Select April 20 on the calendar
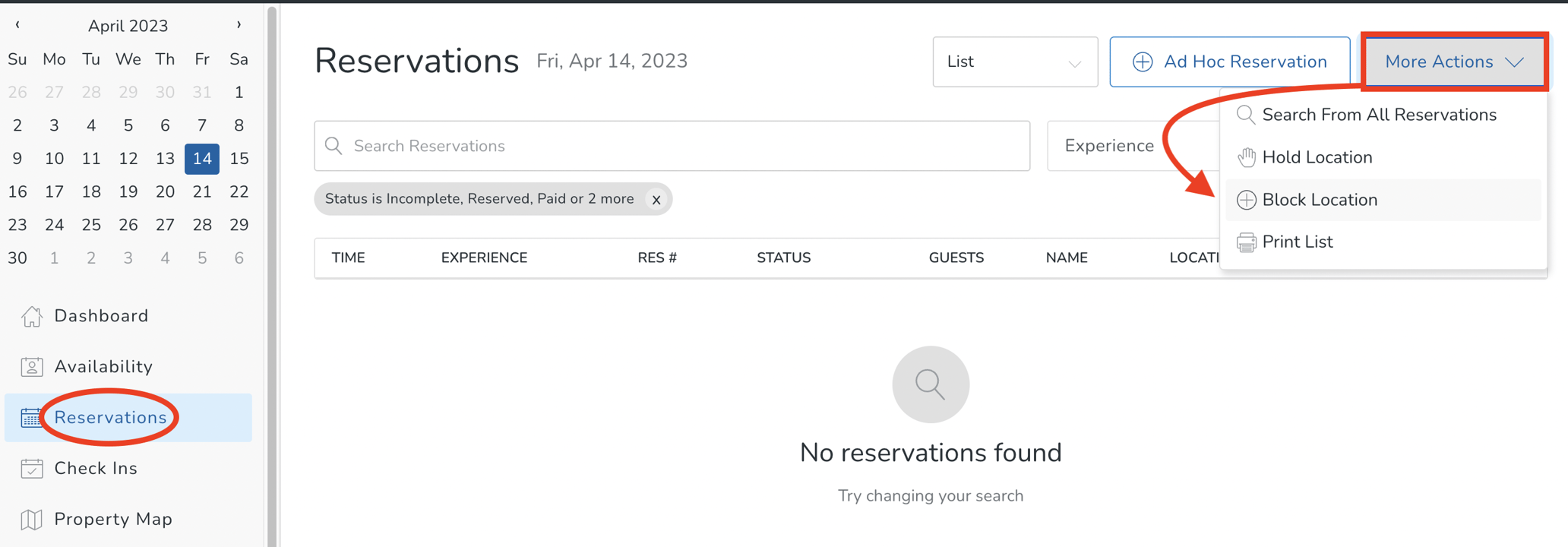This screenshot has height=547, width=1568. [x=165, y=191]
